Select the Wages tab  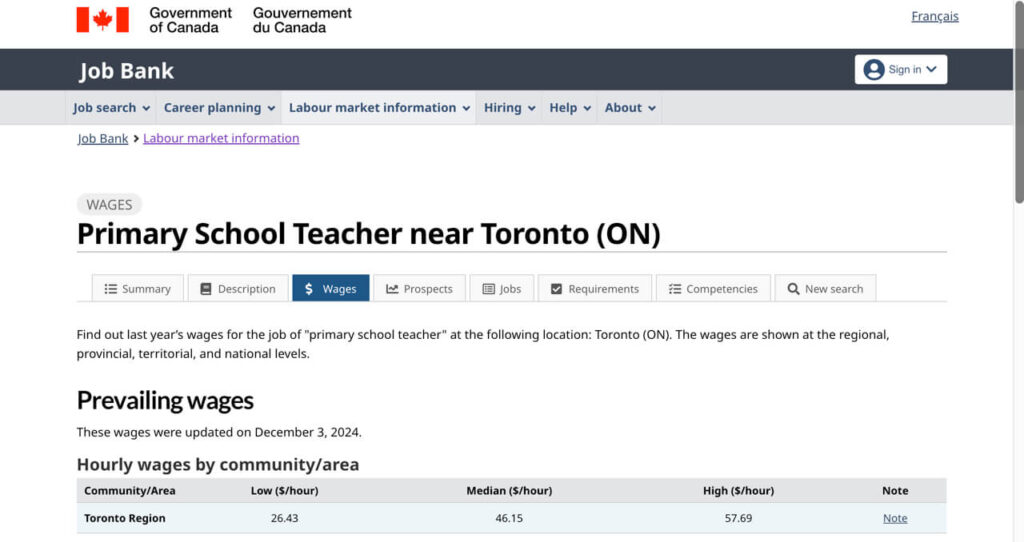point(330,289)
